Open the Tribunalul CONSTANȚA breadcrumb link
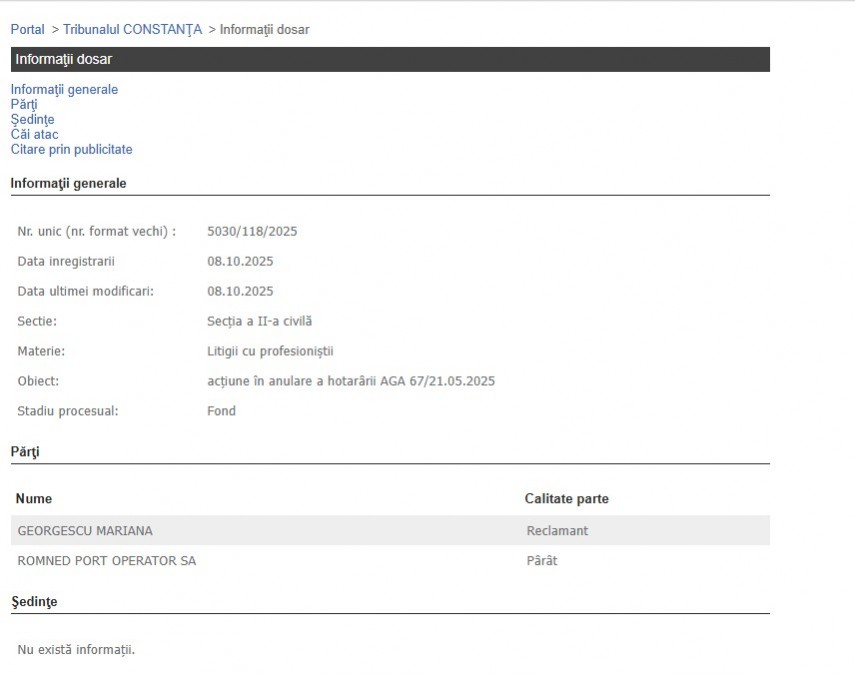This screenshot has height=674, width=855. [x=132, y=30]
